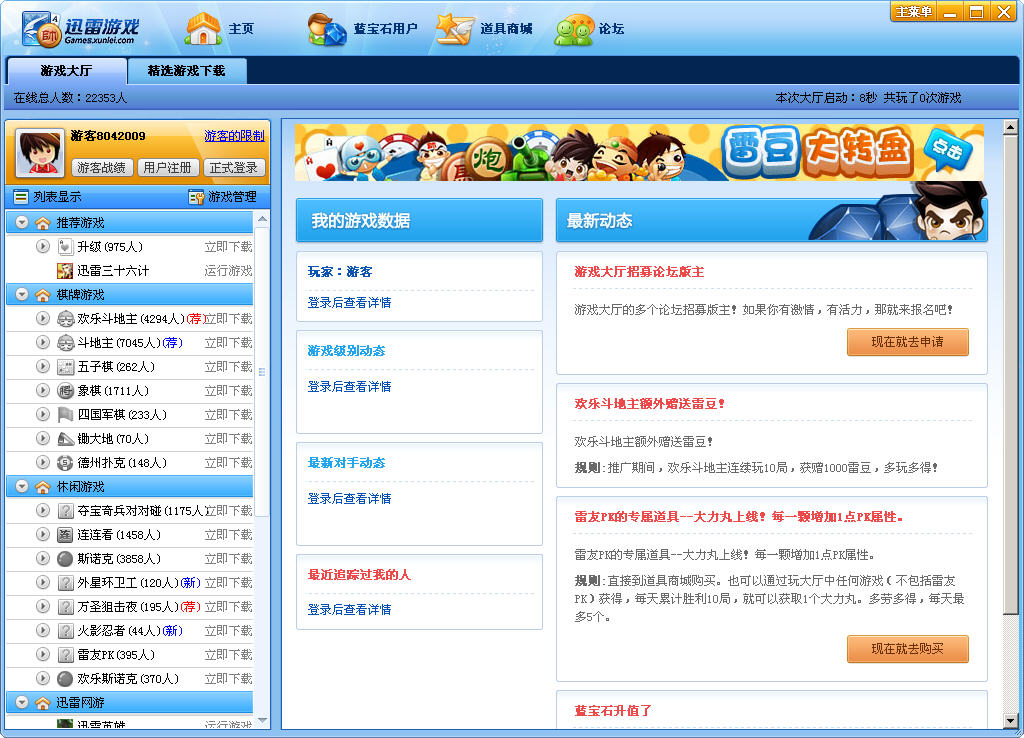Open the 道具商城 item shop icon
This screenshot has height=738, width=1024.
pyautogui.click(x=455, y=29)
